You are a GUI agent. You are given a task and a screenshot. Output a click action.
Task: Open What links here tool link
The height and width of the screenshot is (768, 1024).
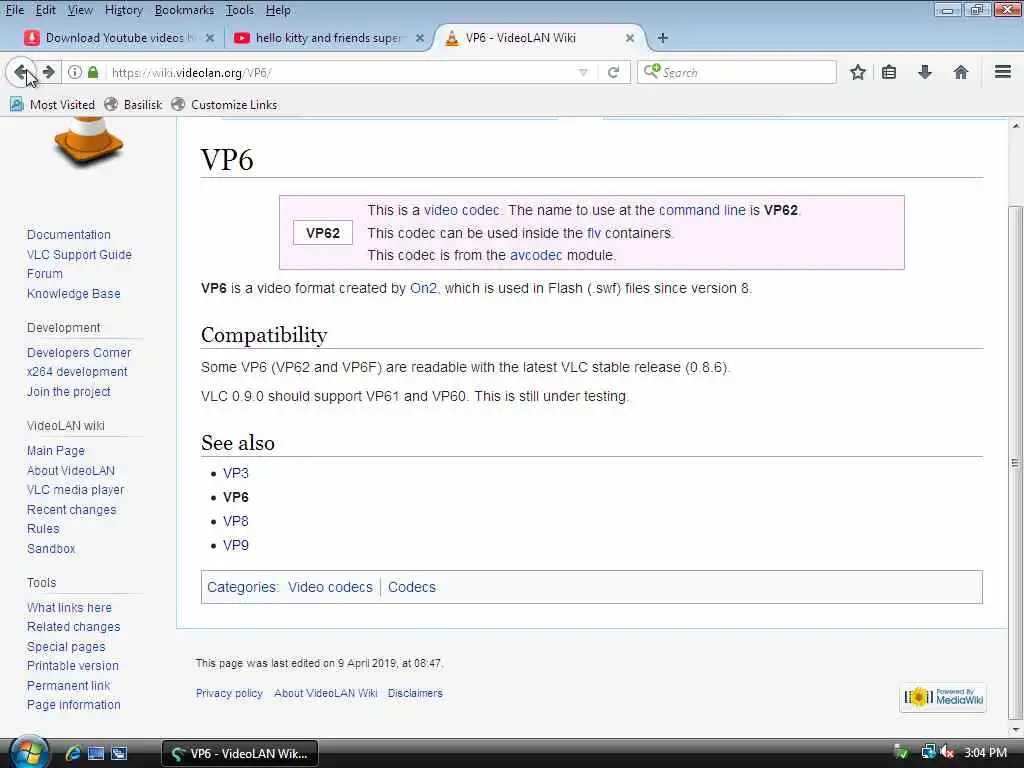tap(69, 607)
